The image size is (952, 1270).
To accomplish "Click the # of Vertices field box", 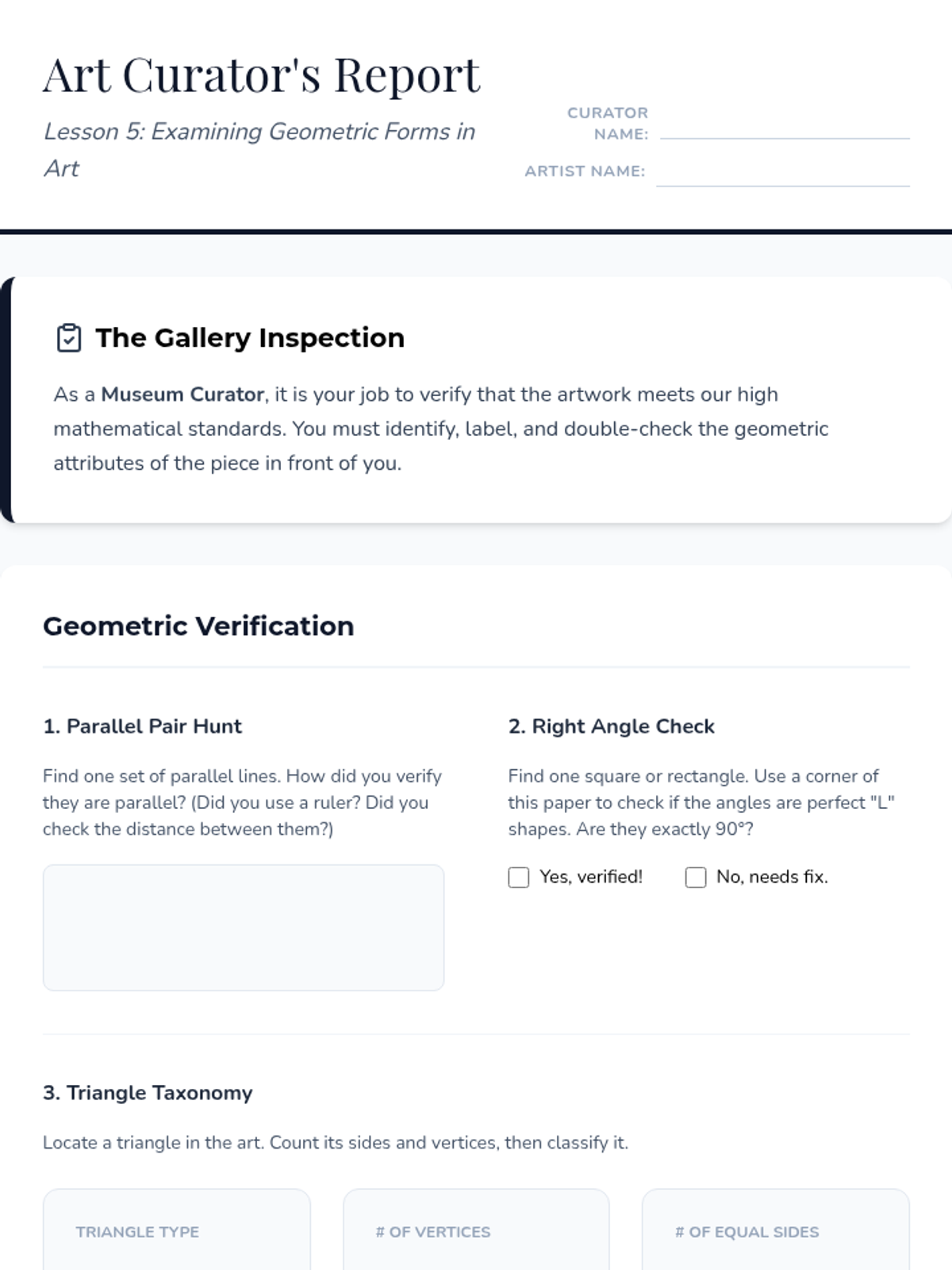I will 476,1230.
